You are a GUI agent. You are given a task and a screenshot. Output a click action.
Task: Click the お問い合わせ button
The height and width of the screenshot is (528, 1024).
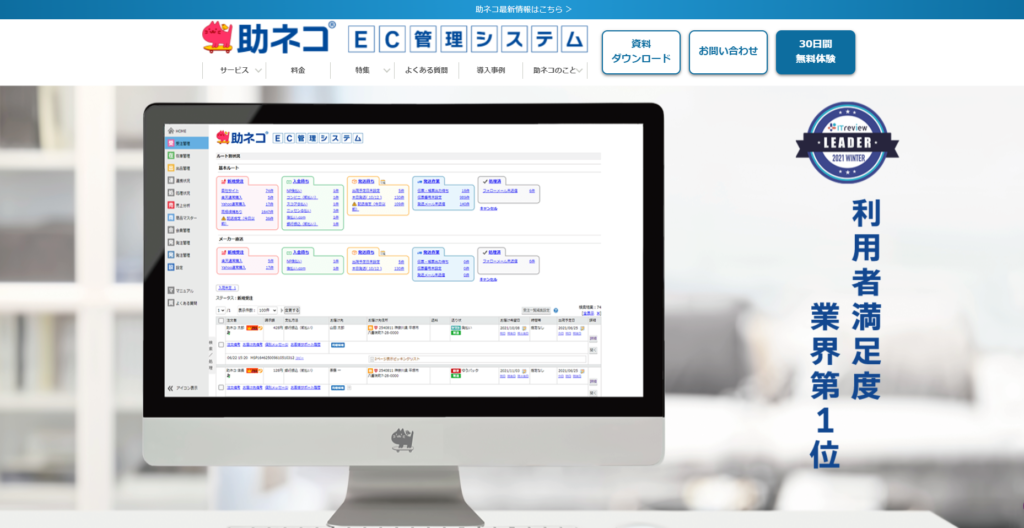click(x=728, y=52)
